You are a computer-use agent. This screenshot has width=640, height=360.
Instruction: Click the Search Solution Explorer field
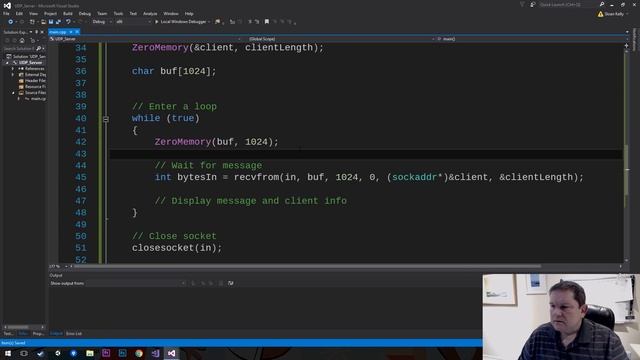click(x=20, y=49)
